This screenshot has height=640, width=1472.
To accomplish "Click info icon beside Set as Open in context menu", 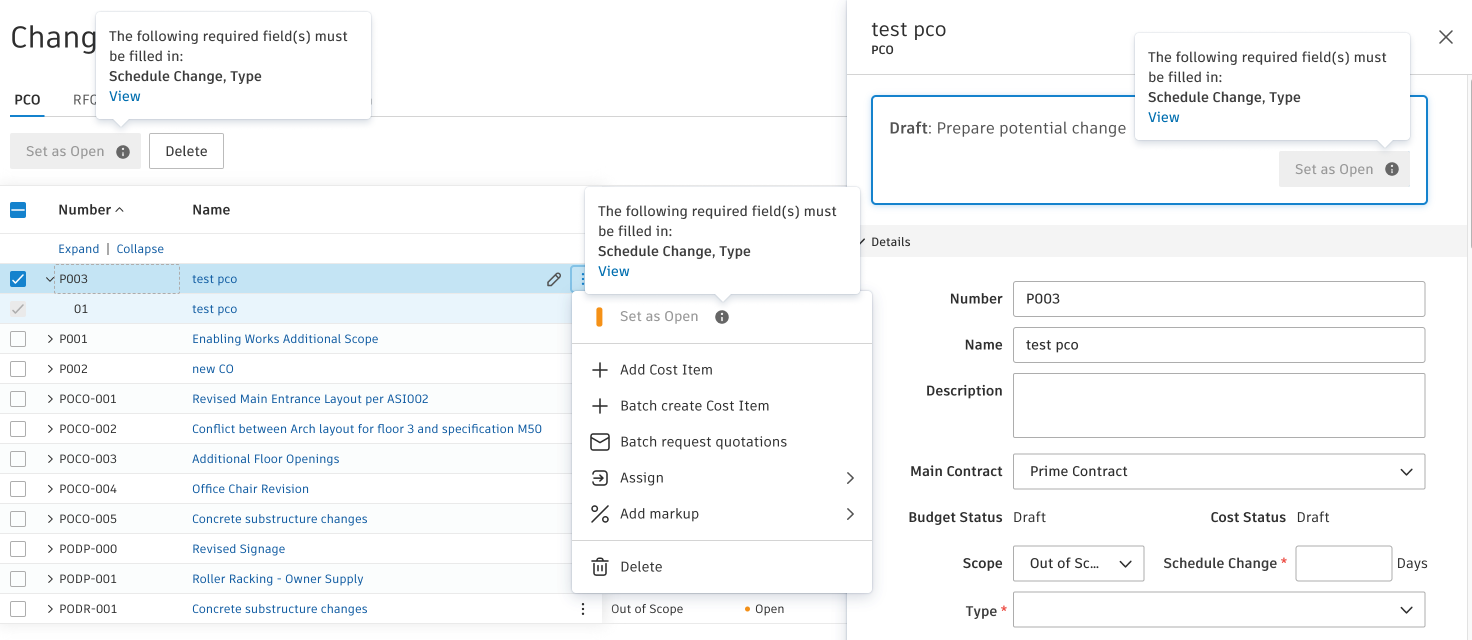I will tap(722, 317).
